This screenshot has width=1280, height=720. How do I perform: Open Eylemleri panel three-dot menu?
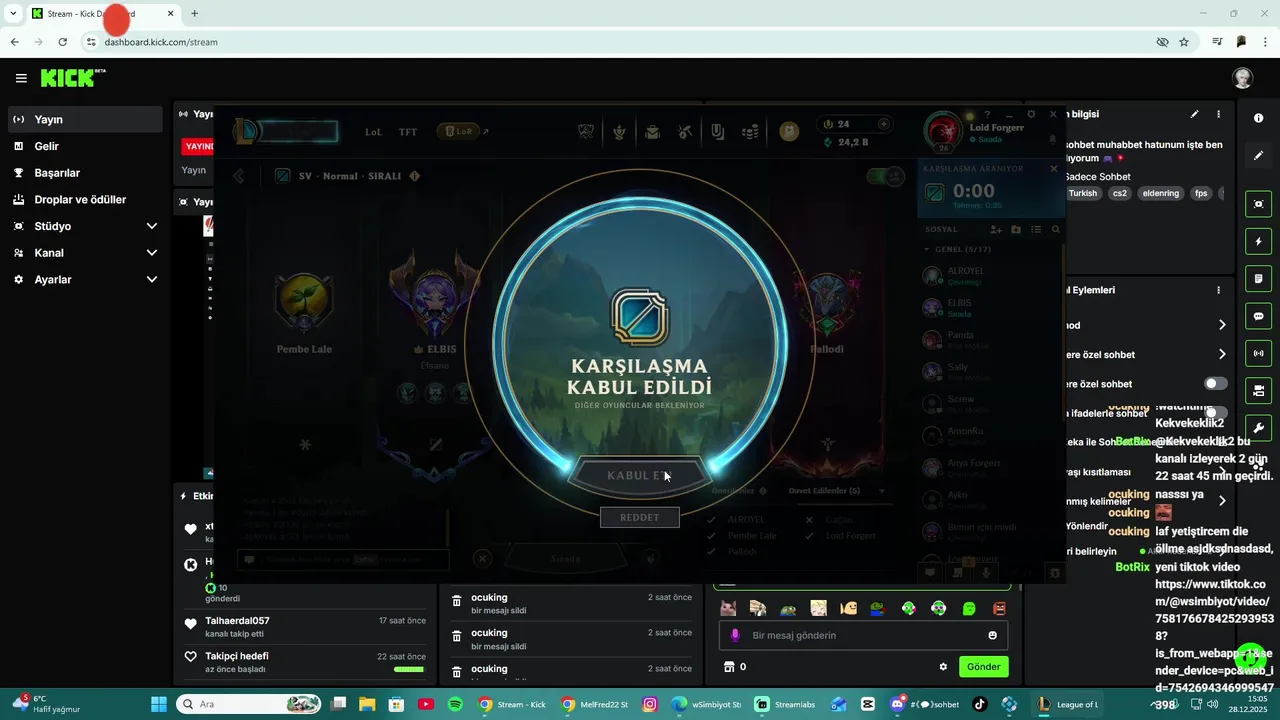coord(1218,290)
